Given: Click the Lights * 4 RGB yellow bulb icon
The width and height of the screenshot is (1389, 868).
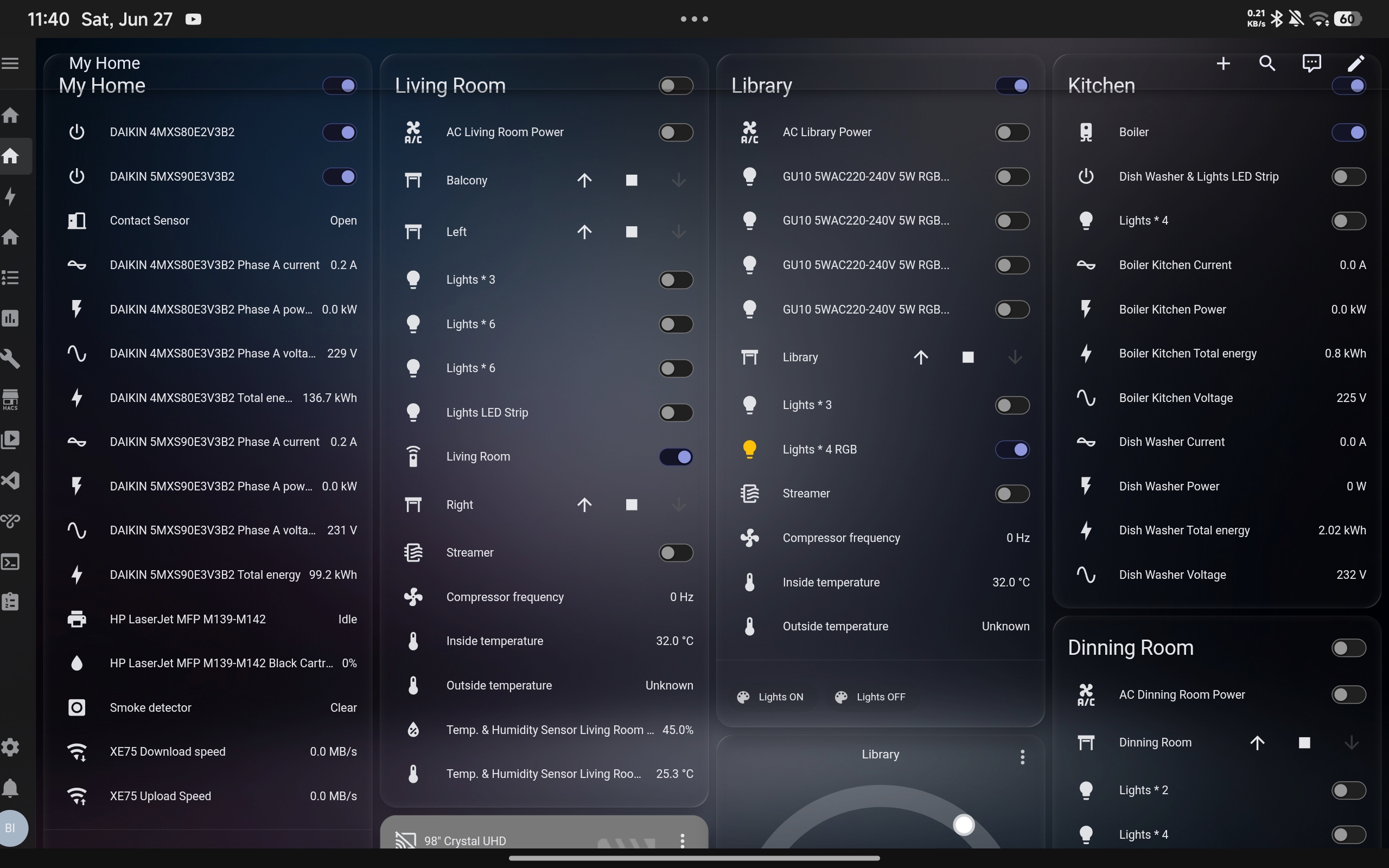Looking at the screenshot, I should click(x=749, y=449).
